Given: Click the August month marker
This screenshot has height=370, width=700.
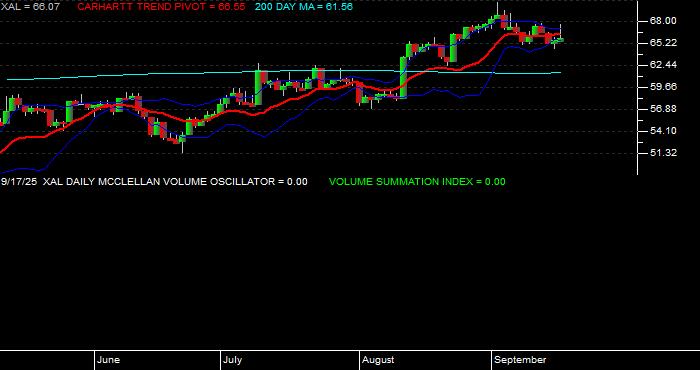Looking at the screenshot, I should pos(378,360).
